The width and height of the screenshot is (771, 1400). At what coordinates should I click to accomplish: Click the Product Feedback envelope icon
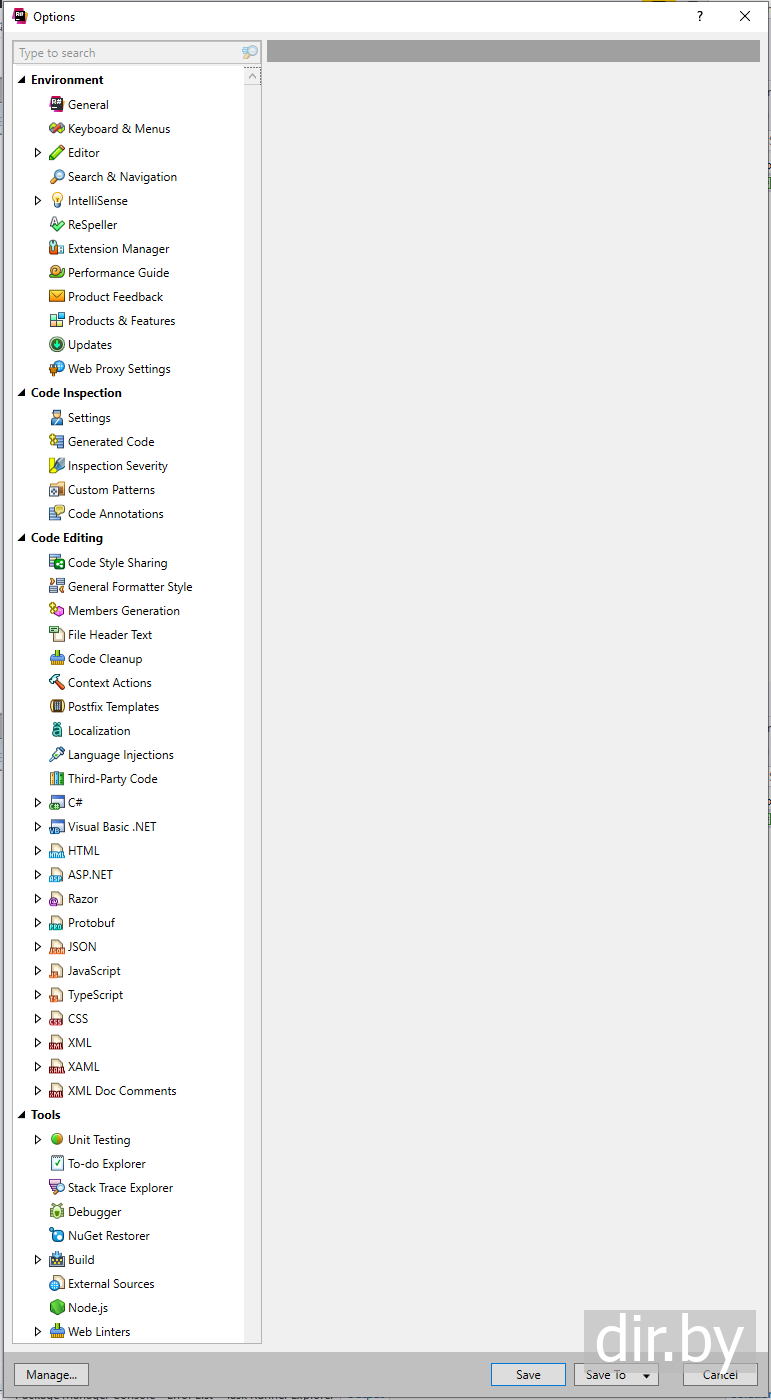coord(57,296)
